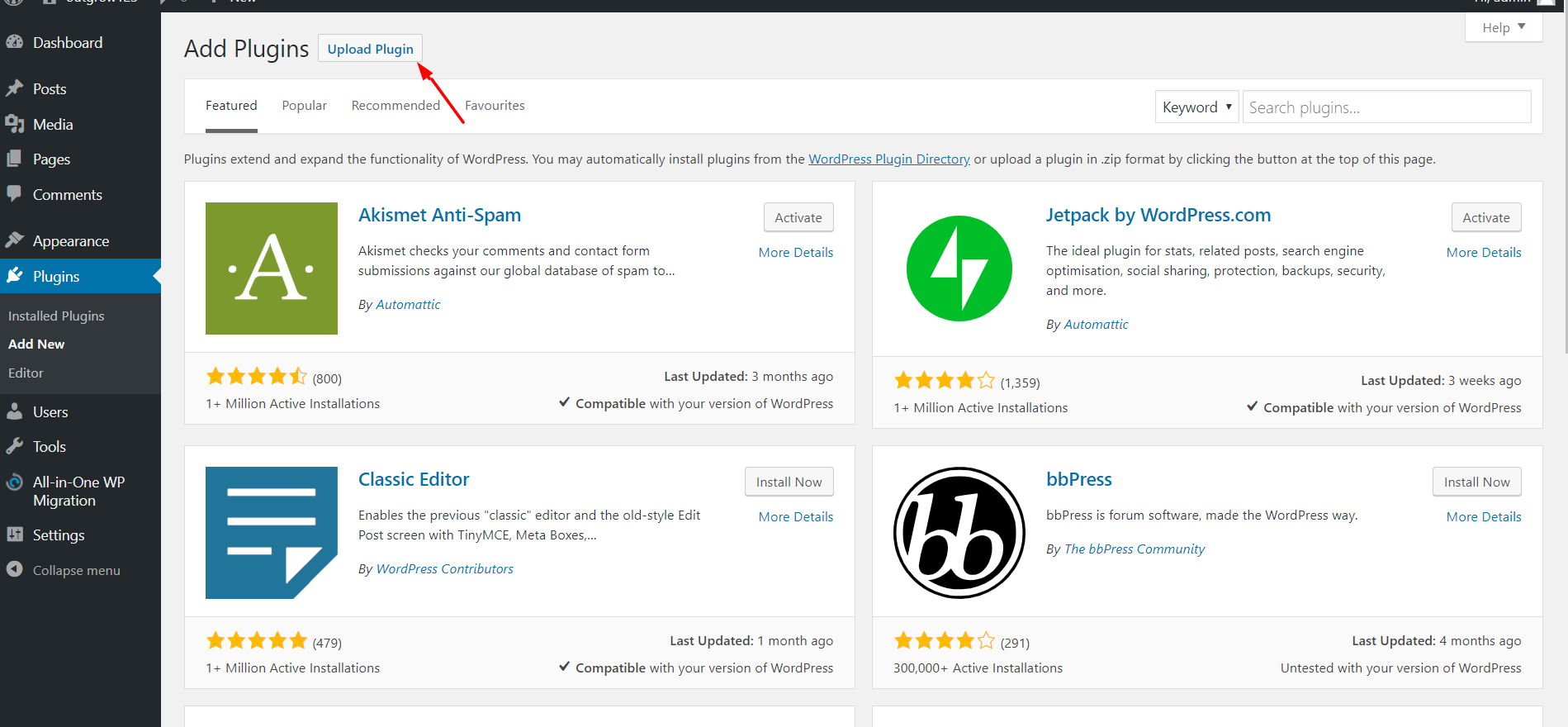Open More Details for Akismet Anti-Spam

tap(796, 252)
